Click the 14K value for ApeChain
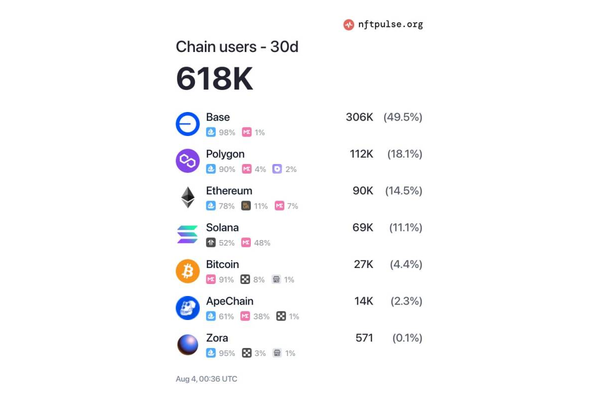The height and width of the screenshot is (400, 600). click(364, 301)
